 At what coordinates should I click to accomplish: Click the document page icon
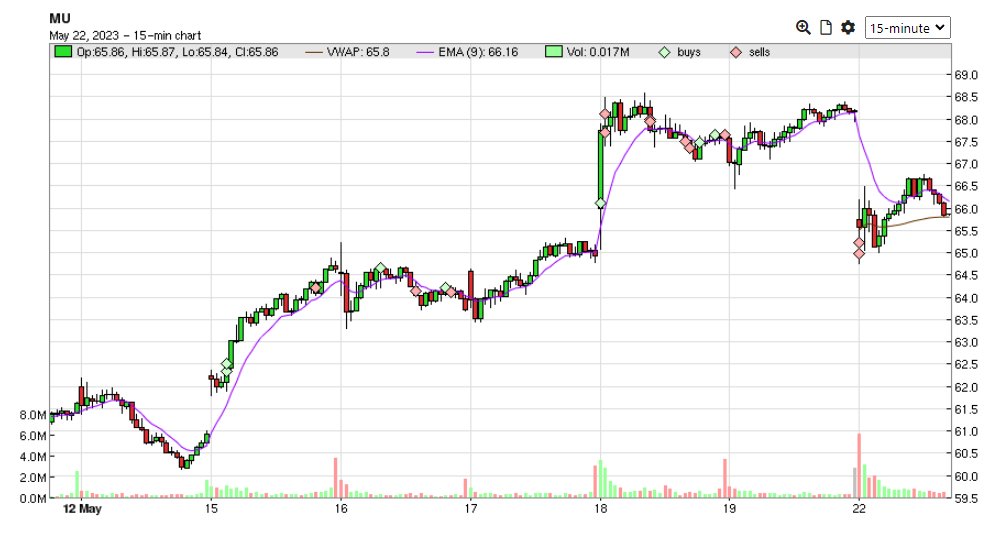826,27
